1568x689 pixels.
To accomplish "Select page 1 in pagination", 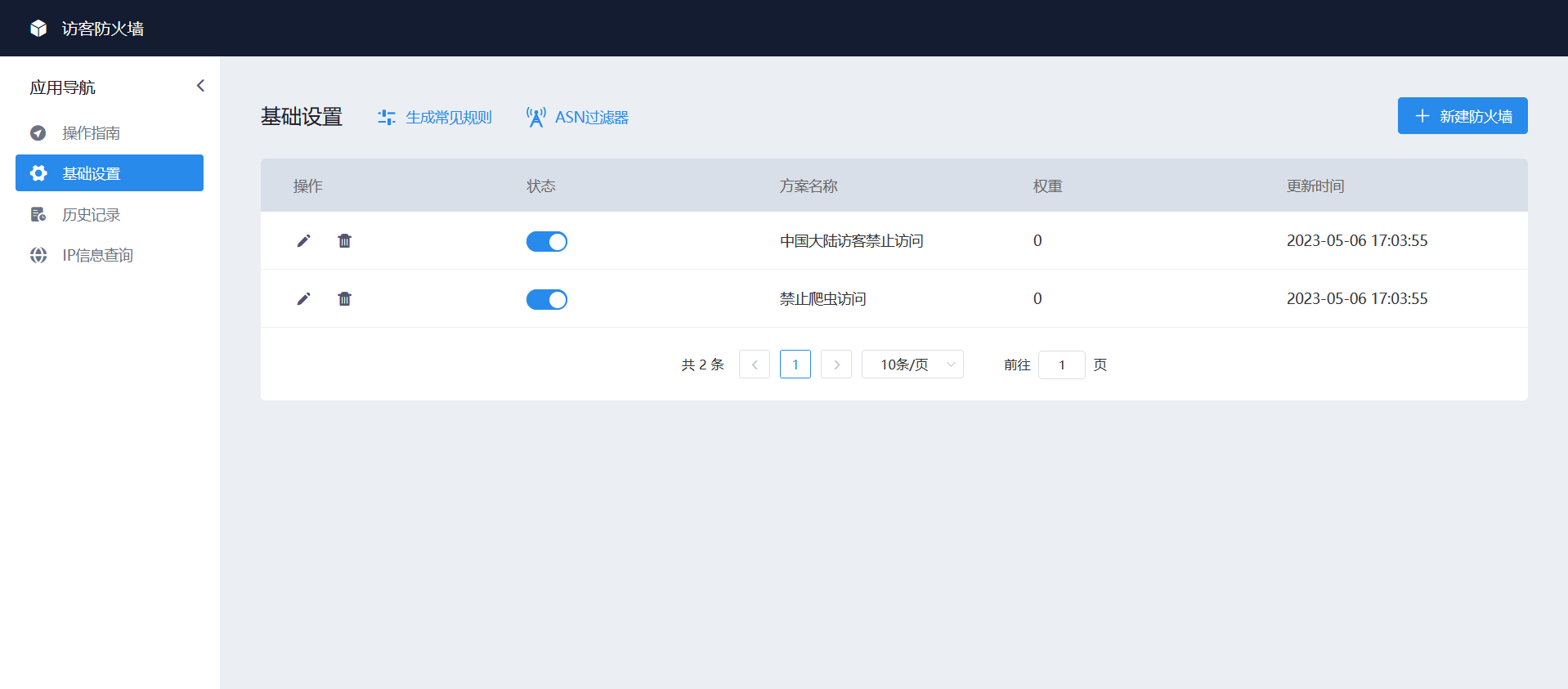I will 795,365.
